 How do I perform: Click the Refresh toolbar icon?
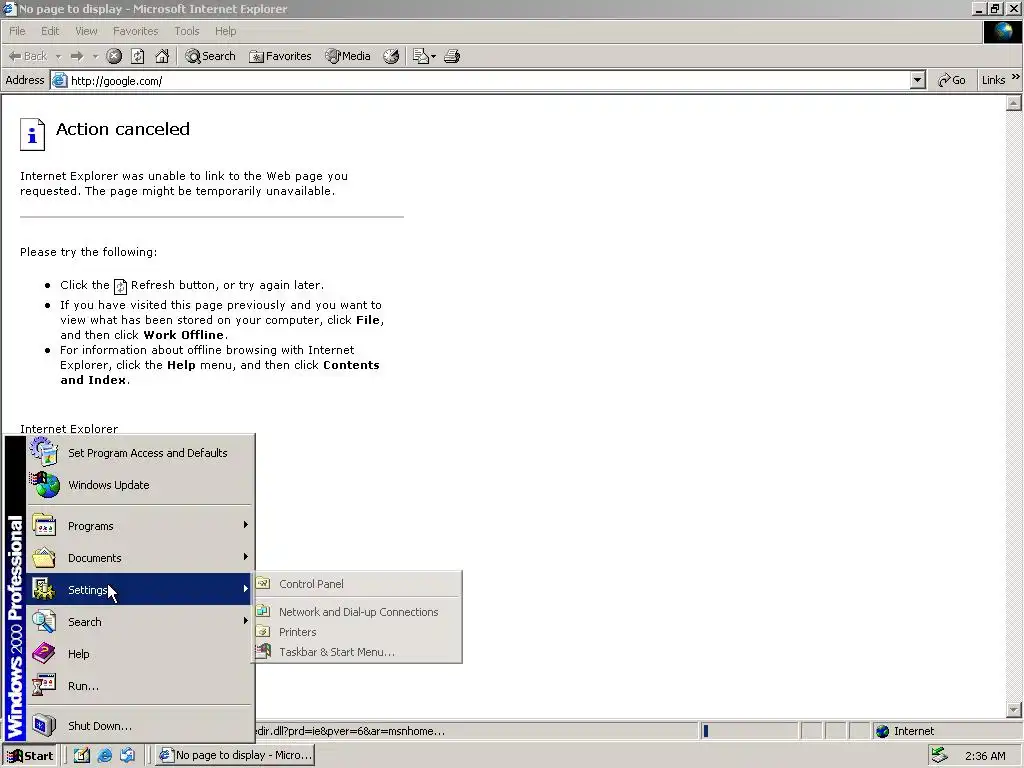138,56
